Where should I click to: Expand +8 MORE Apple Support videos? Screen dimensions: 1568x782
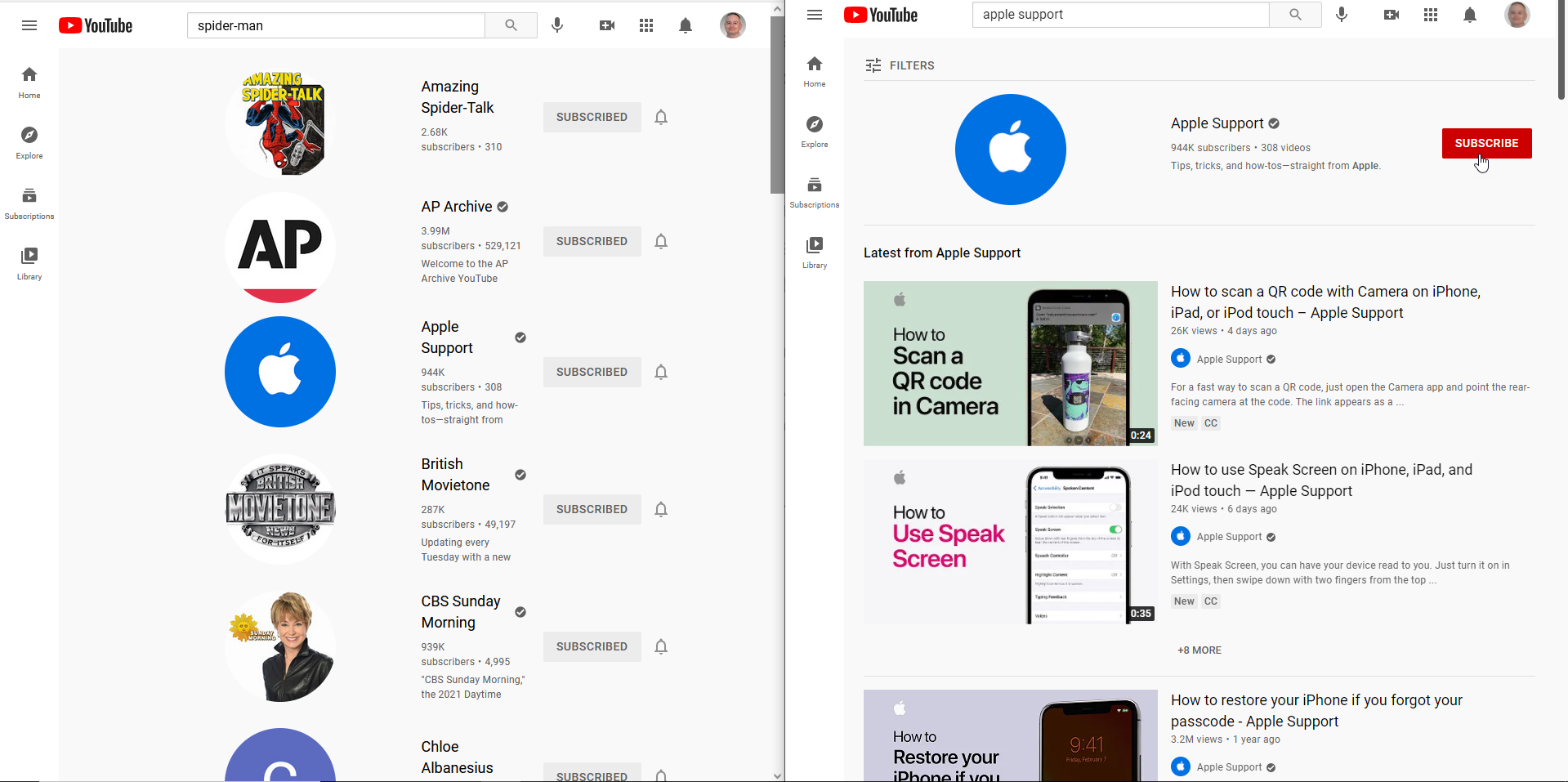click(x=1199, y=650)
